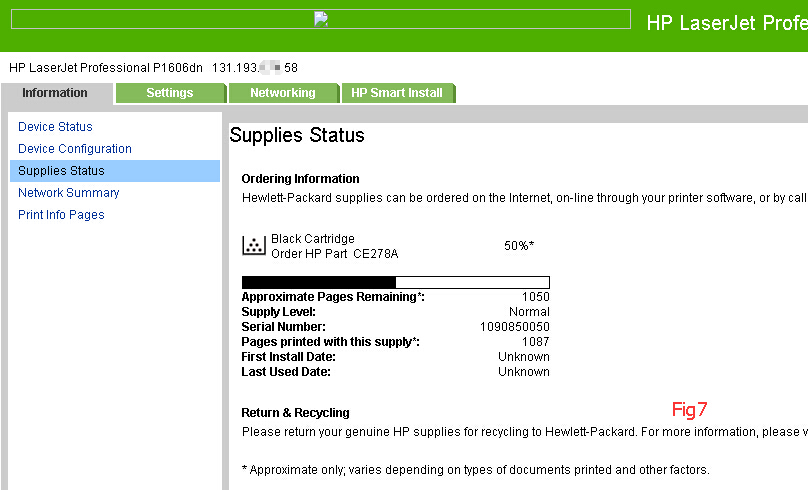
Task: Open Print Info Pages link
Action: pos(61,215)
